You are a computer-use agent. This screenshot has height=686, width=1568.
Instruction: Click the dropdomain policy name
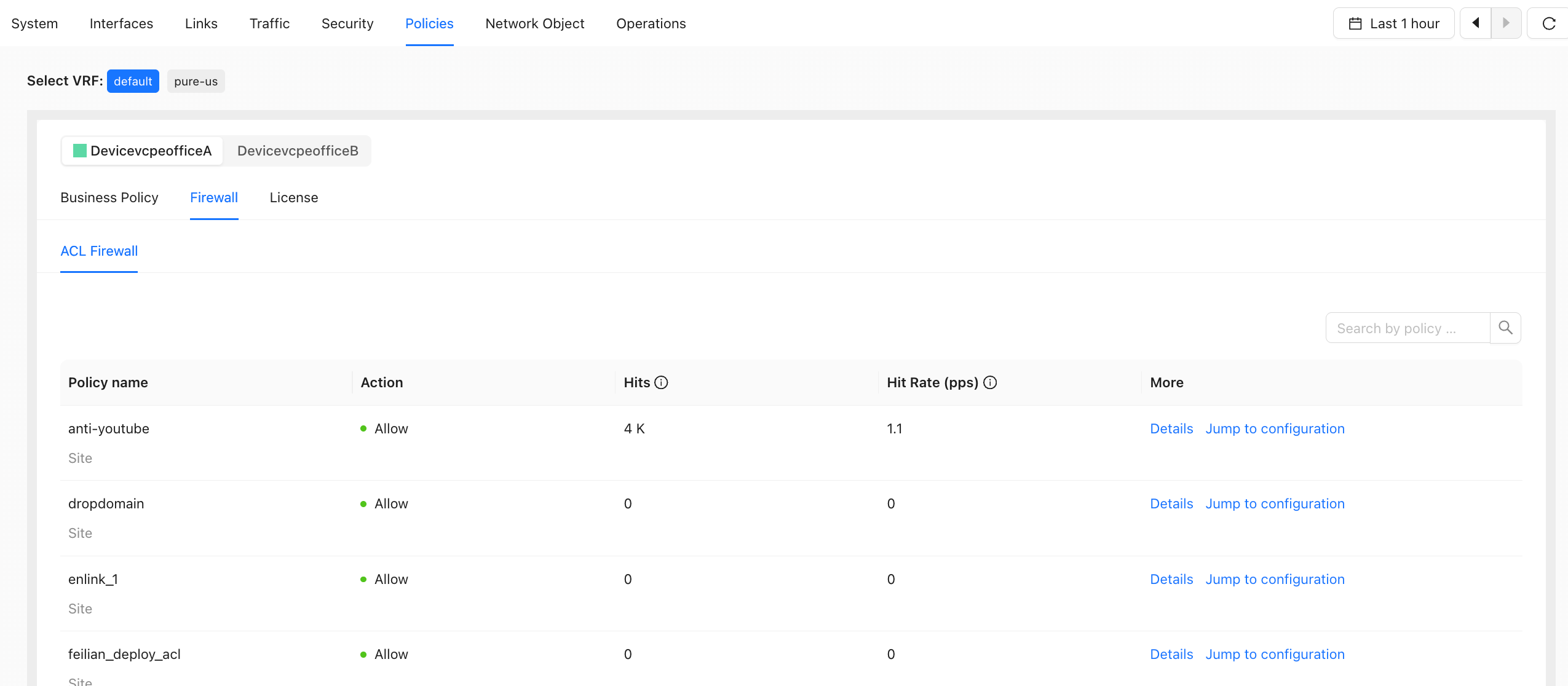[106, 503]
